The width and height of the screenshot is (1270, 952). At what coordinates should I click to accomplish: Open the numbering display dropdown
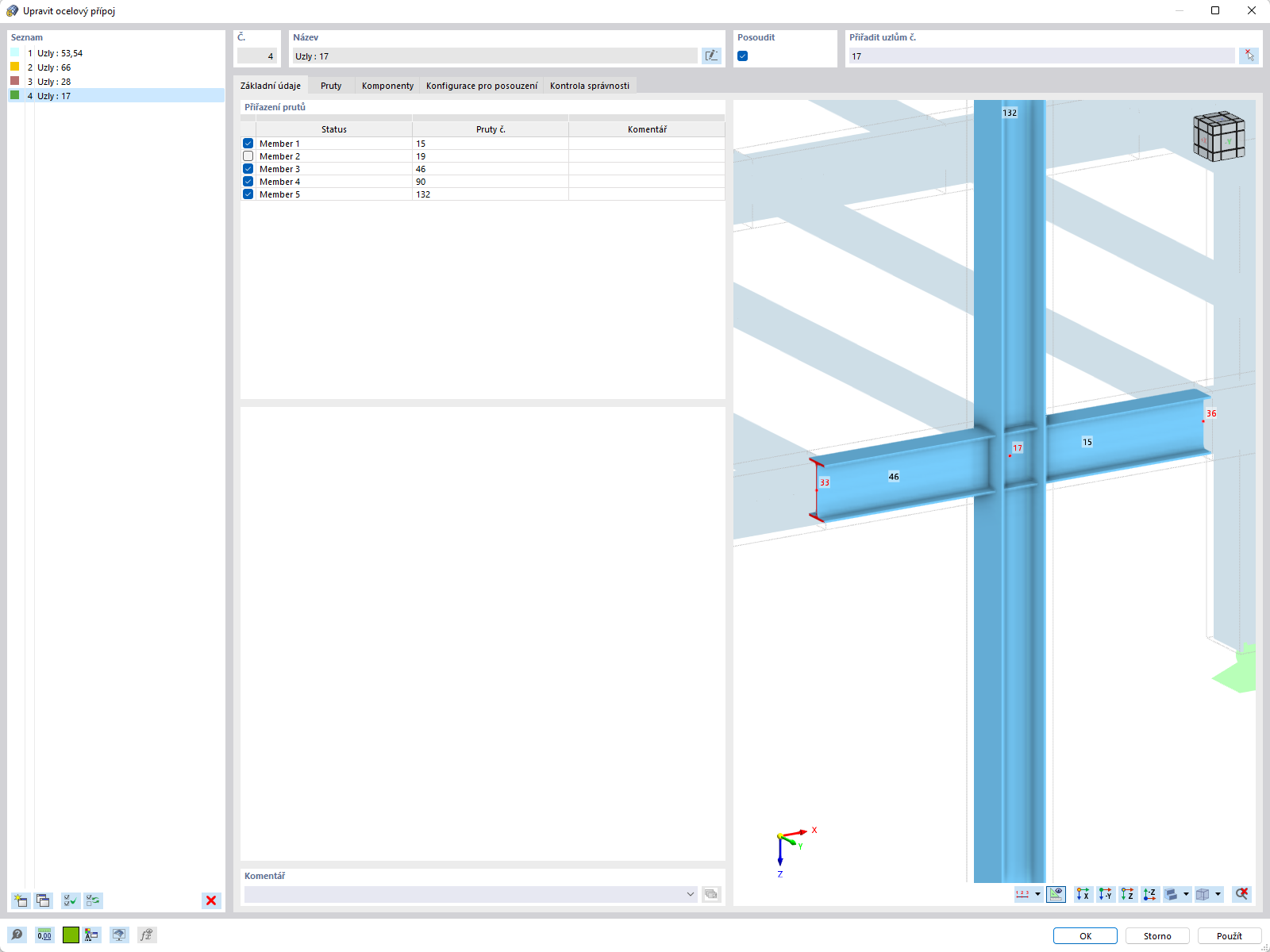point(1037,894)
